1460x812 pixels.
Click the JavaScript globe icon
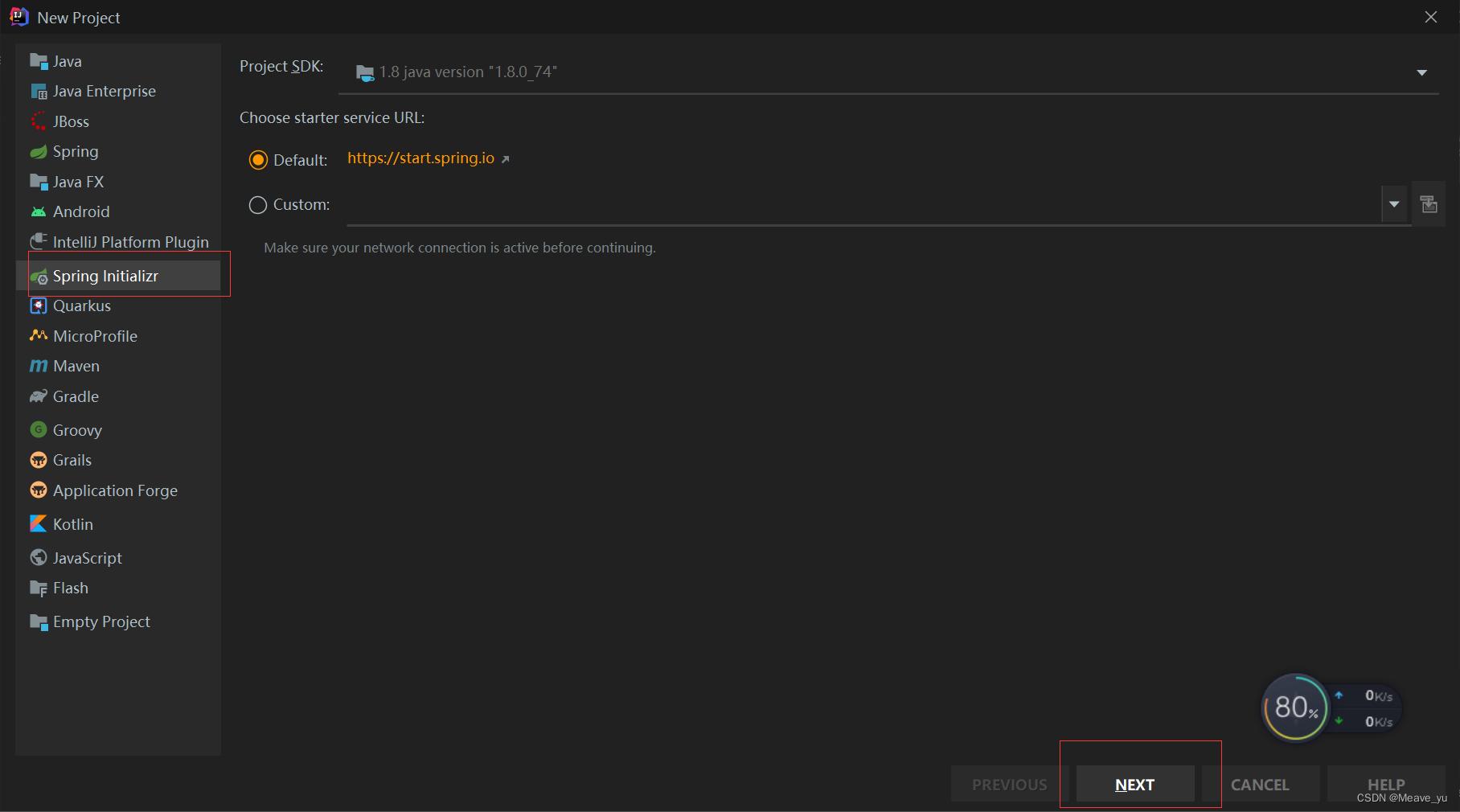[x=39, y=557]
